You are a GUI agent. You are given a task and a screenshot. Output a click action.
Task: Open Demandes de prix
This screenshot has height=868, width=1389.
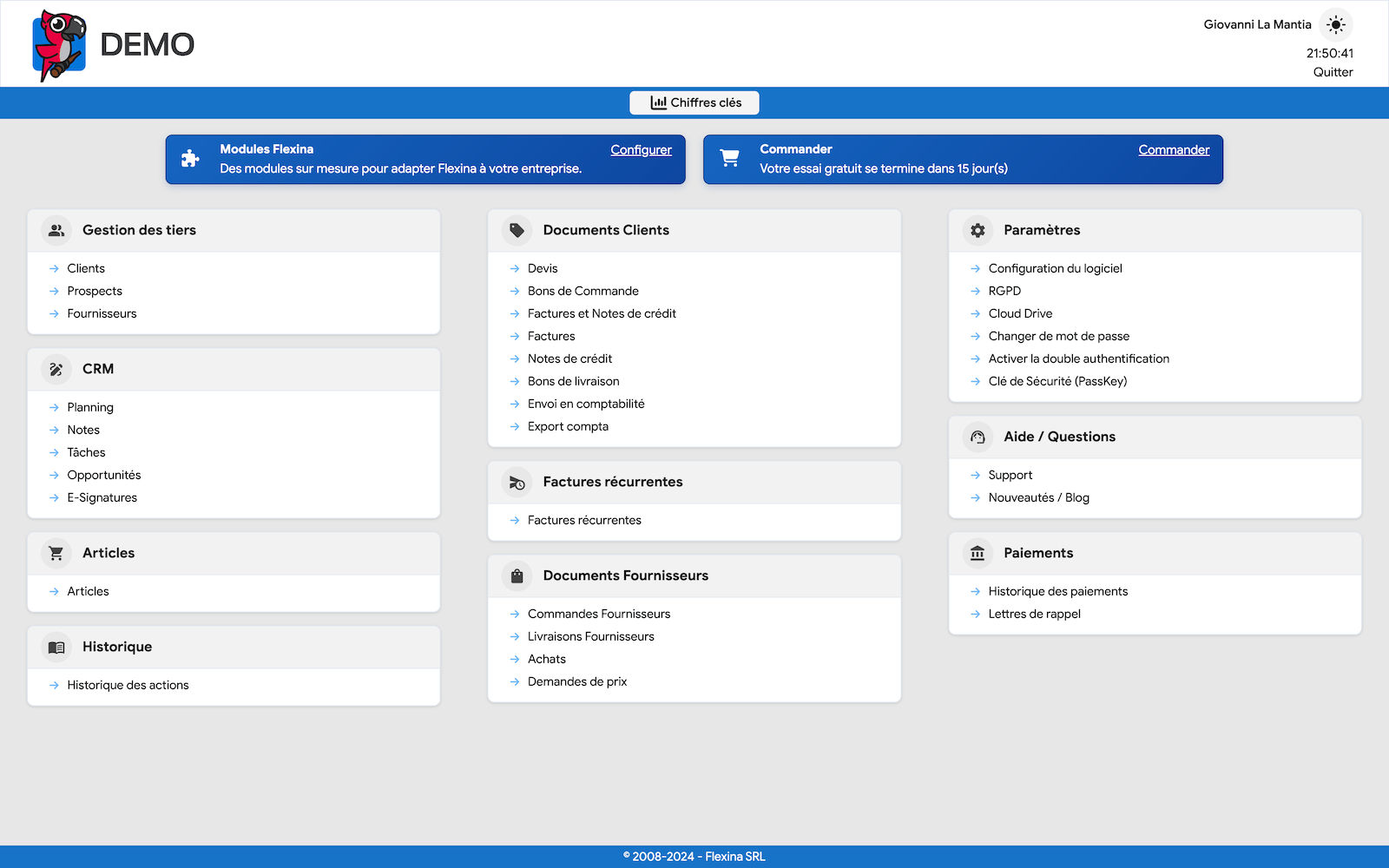tap(577, 681)
